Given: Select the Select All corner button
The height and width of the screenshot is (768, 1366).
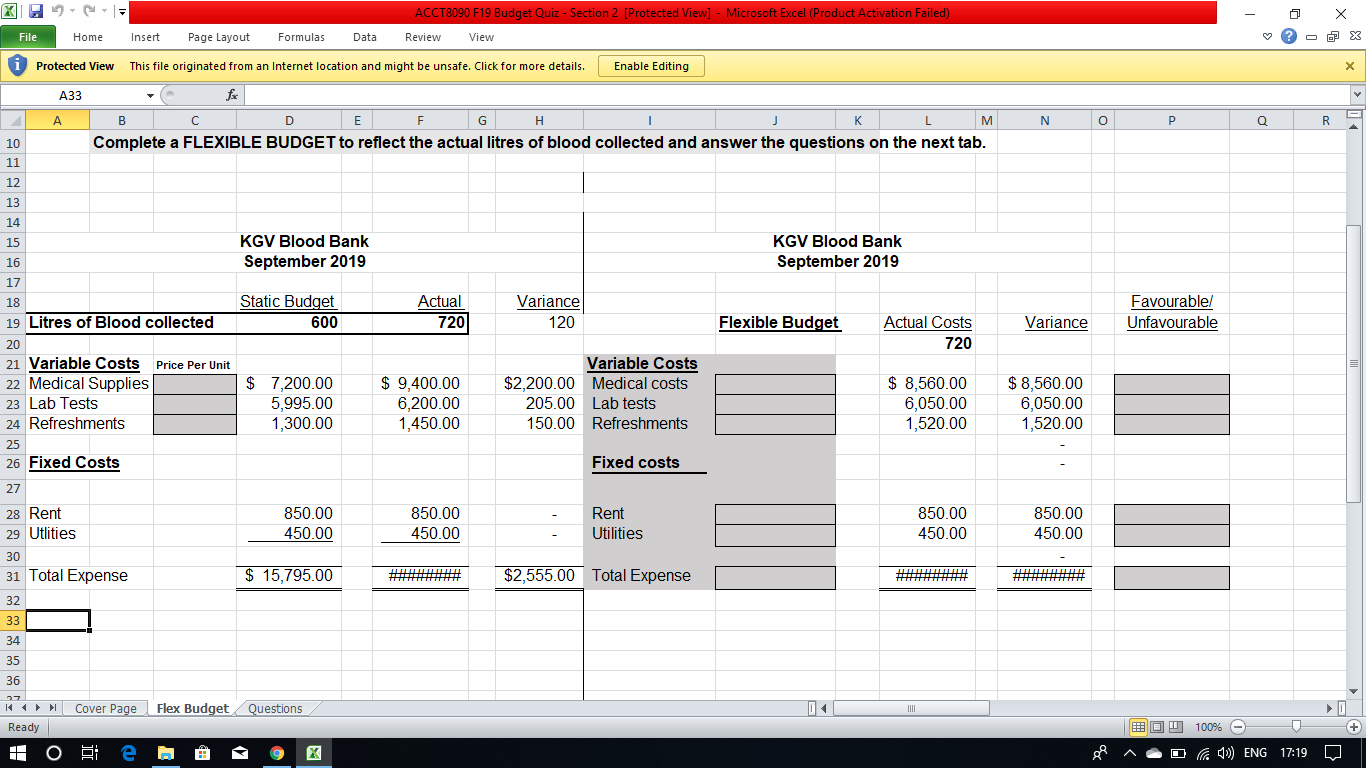Looking at the screenshot, I should pyautogui.click(x=12, y=120).
